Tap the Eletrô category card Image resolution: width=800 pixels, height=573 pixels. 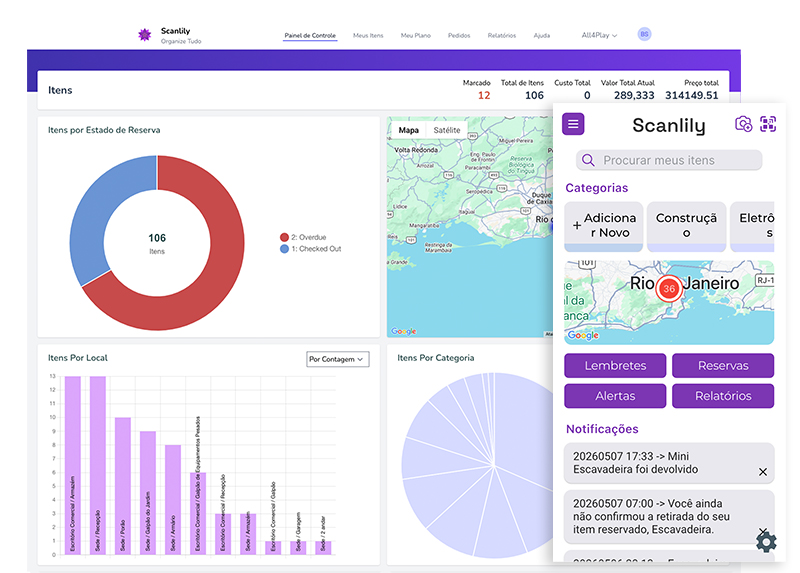(752, 226)
